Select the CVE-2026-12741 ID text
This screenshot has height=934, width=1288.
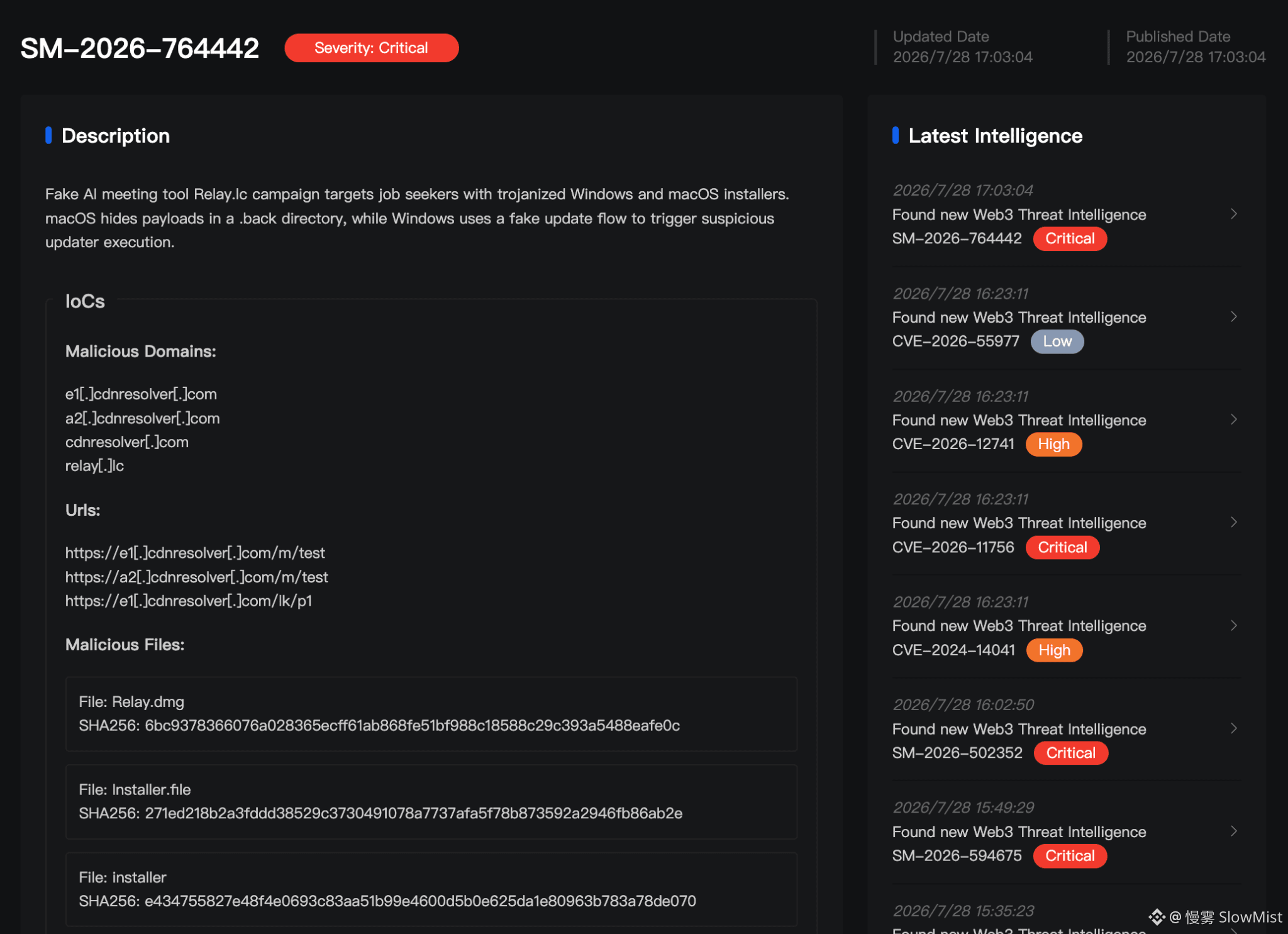[953, 444]
